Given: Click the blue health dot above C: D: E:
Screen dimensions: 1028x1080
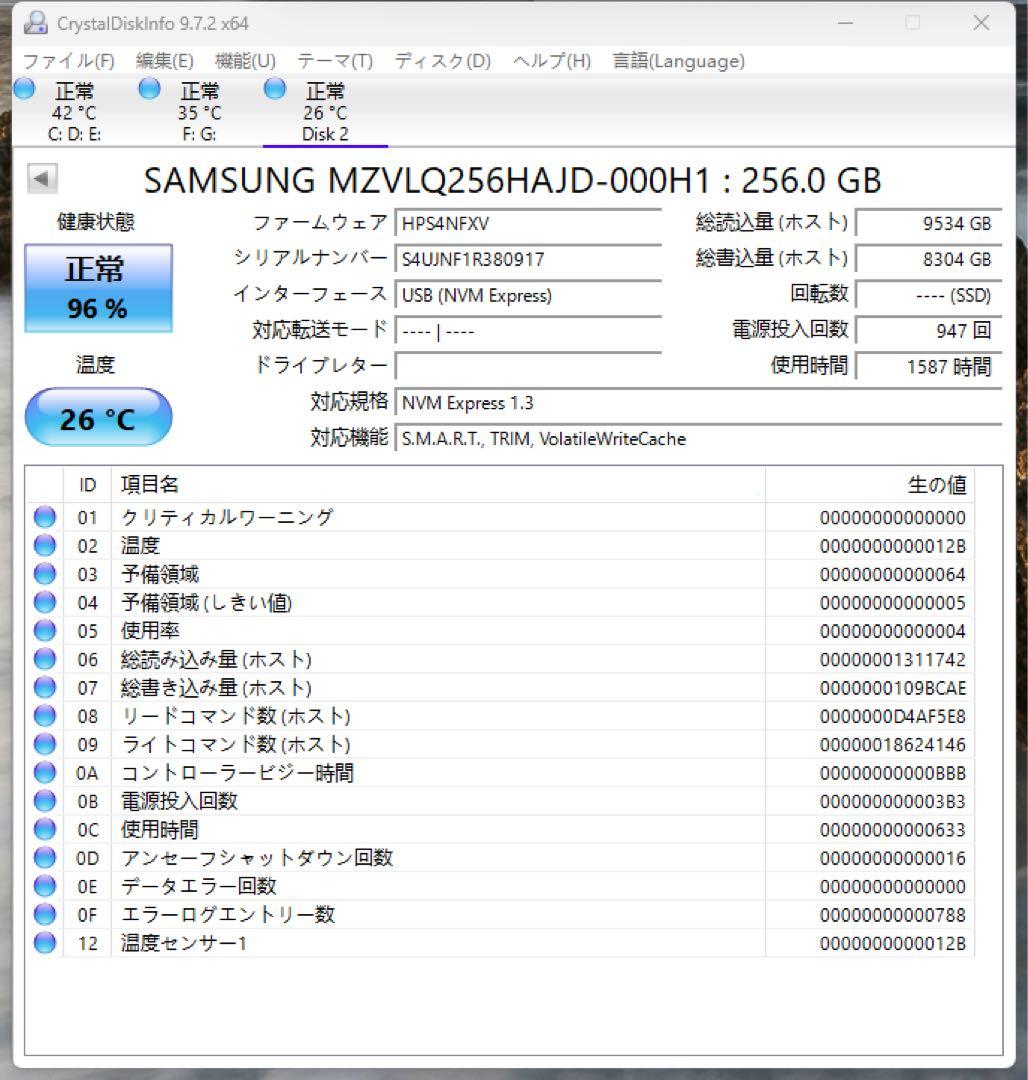Looking at the screenshot, I should pos(22,89).
